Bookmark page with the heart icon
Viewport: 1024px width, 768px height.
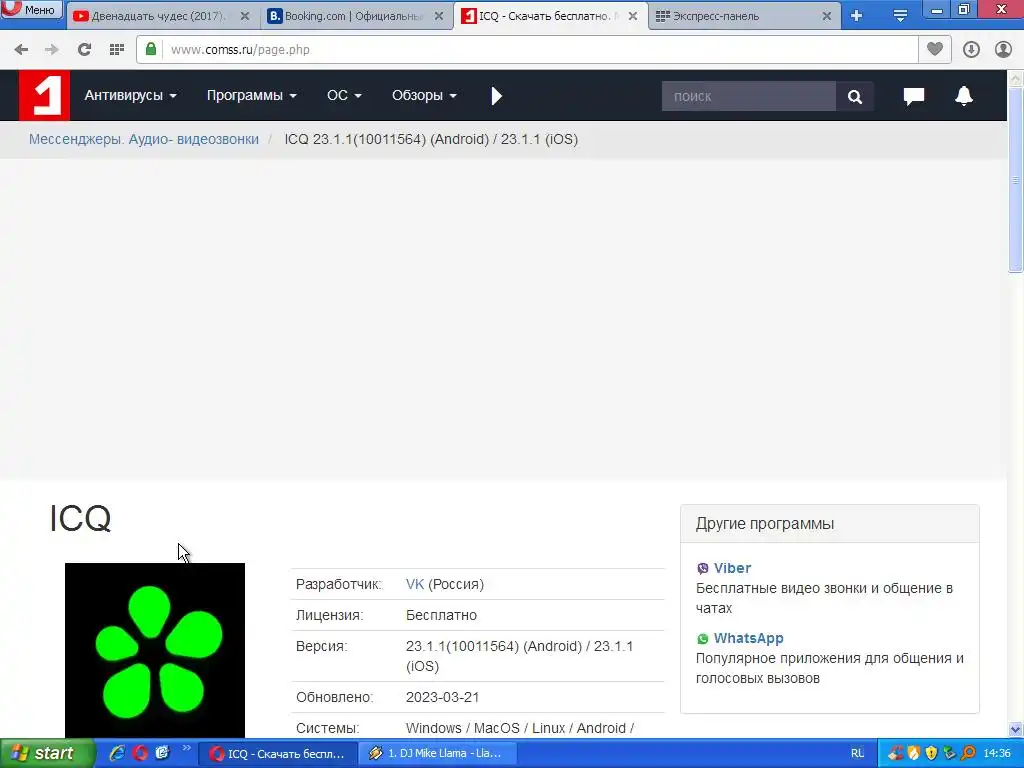coord(935,50)
